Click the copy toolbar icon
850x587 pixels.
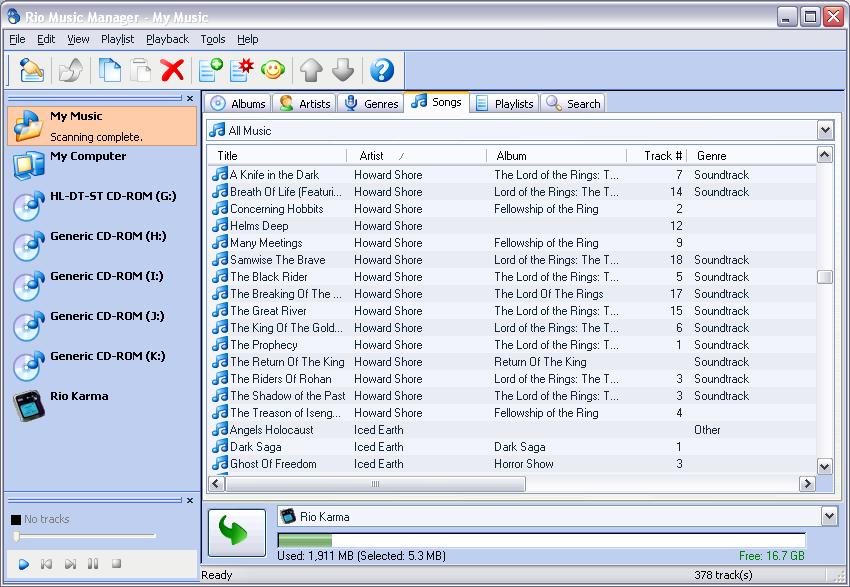coord(110,70)
